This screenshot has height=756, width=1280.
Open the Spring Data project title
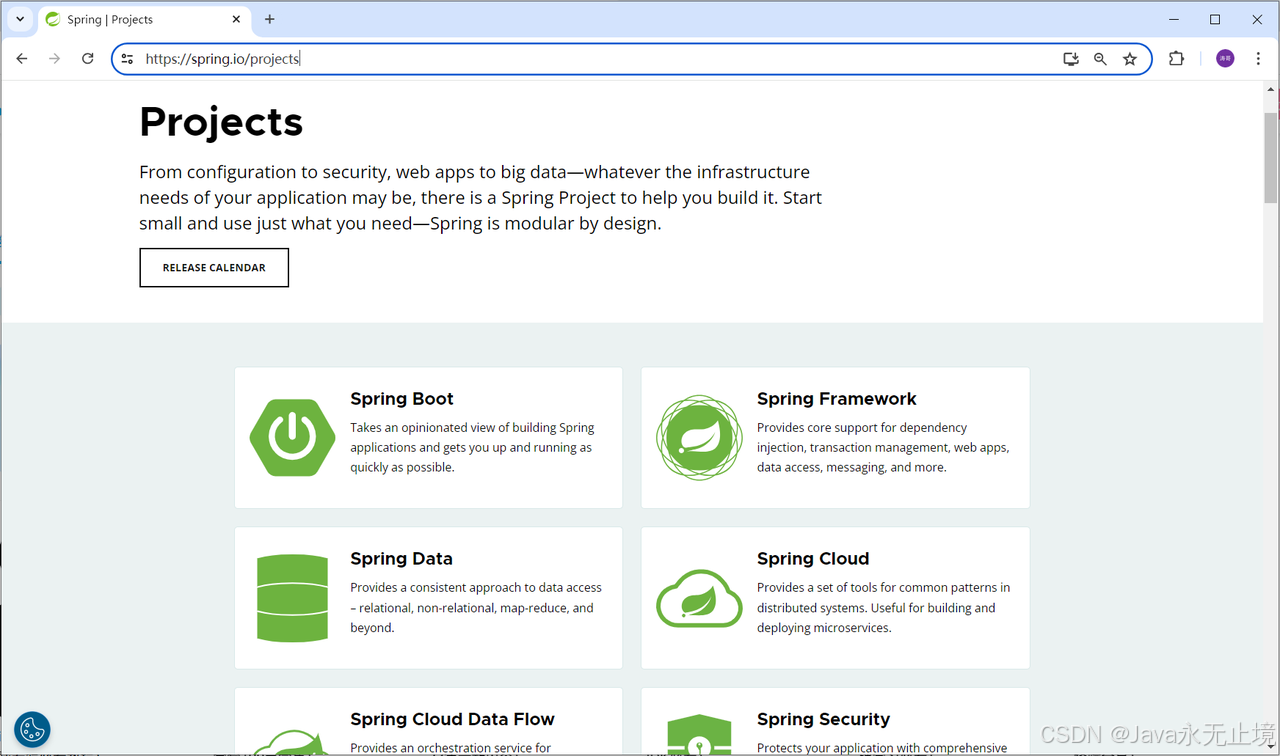(x=402, y=559)
